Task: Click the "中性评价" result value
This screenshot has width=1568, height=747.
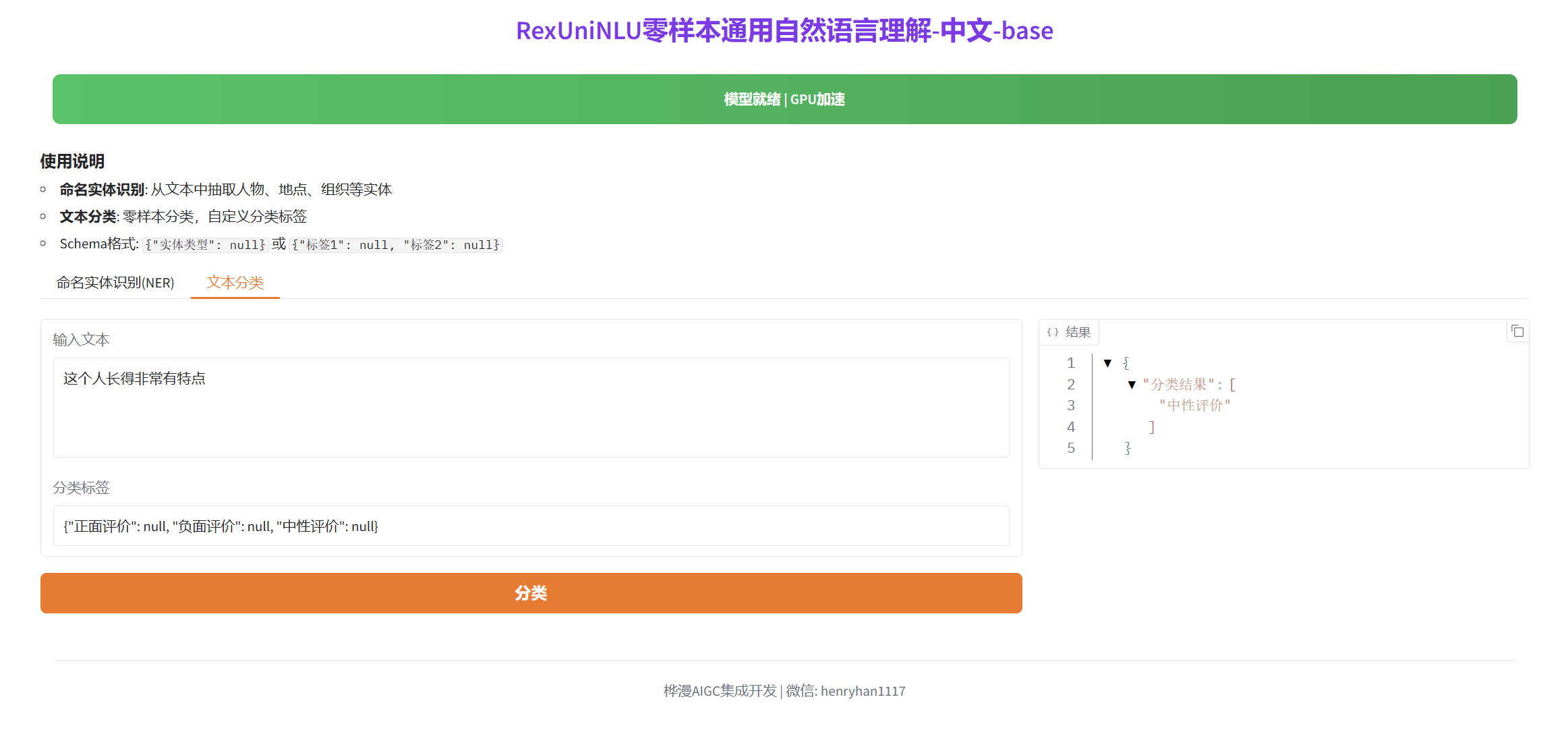Action: coord(1195,406)
